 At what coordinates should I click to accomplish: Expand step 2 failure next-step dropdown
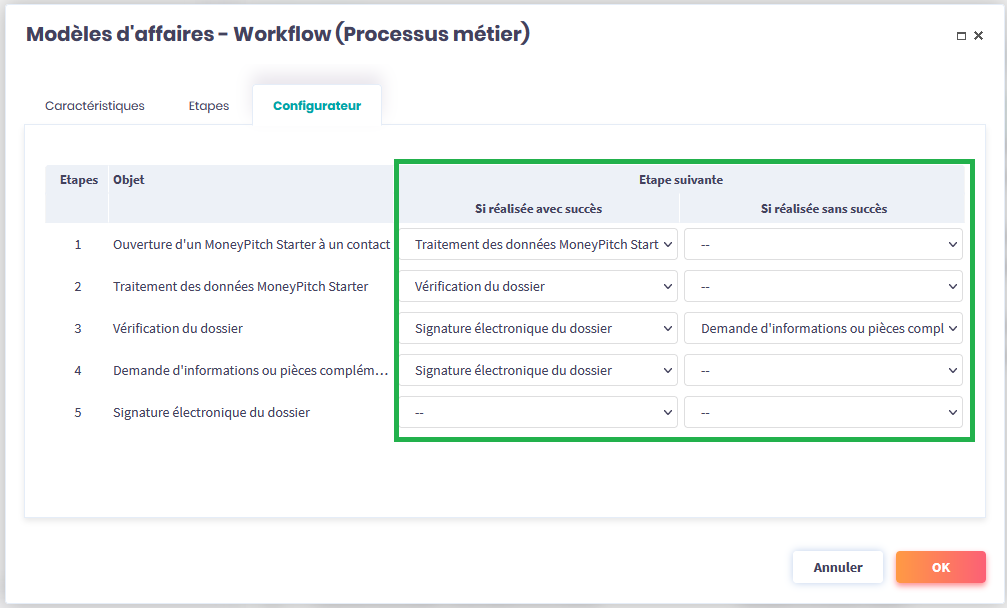(823, 286)
